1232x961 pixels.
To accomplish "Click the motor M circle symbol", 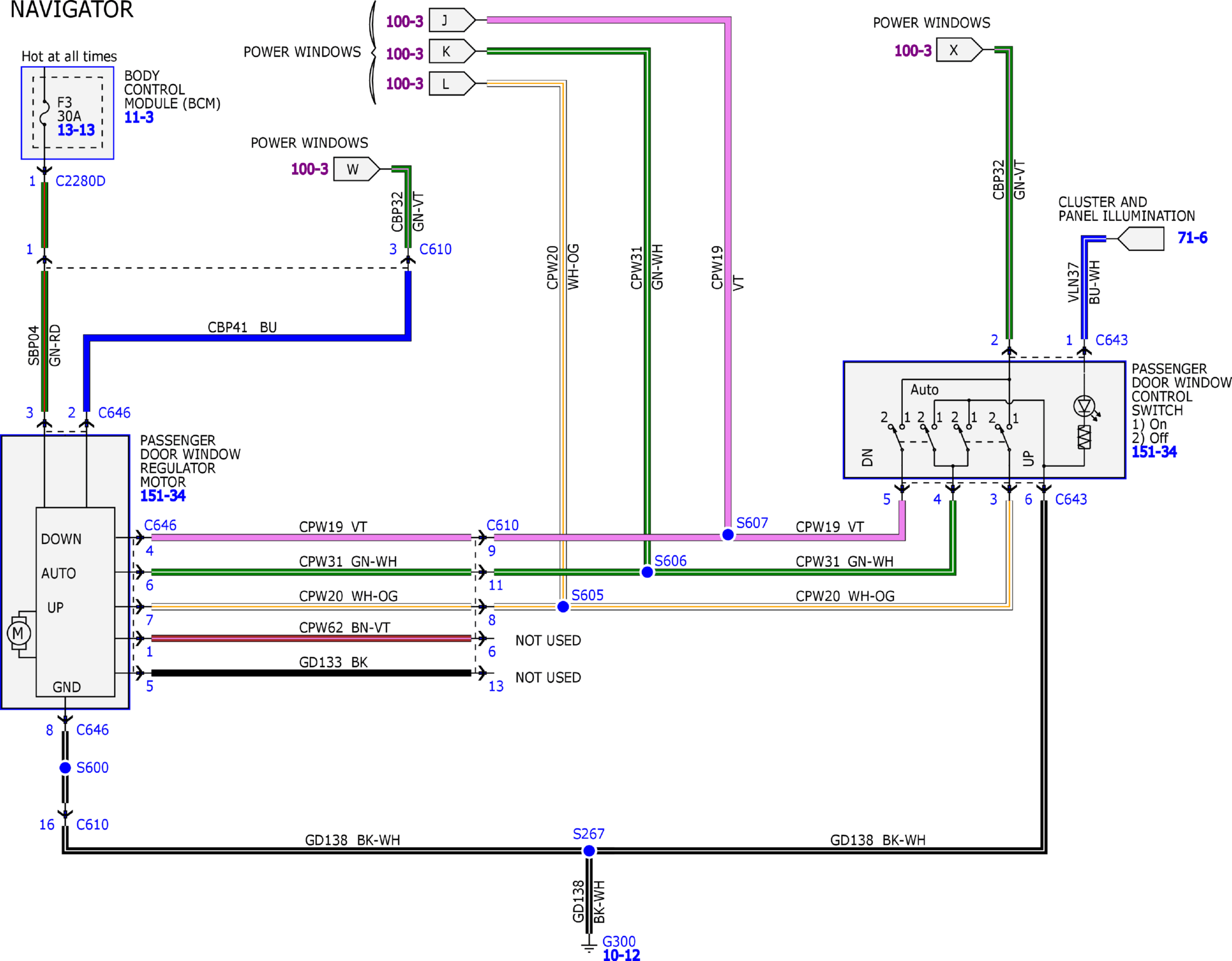I will (19, 634).
